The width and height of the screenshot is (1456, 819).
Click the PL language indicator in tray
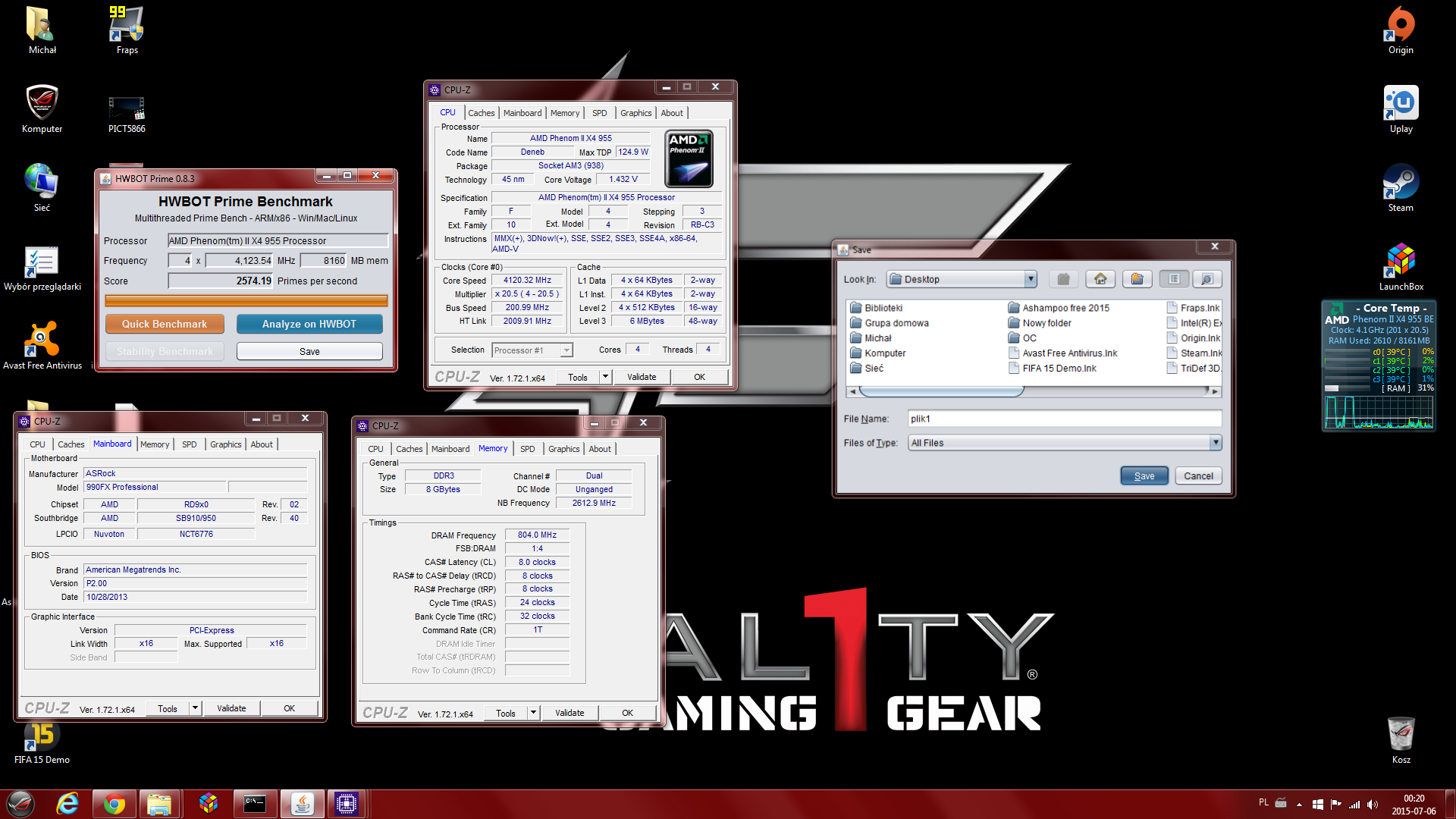click(1263, 802)
